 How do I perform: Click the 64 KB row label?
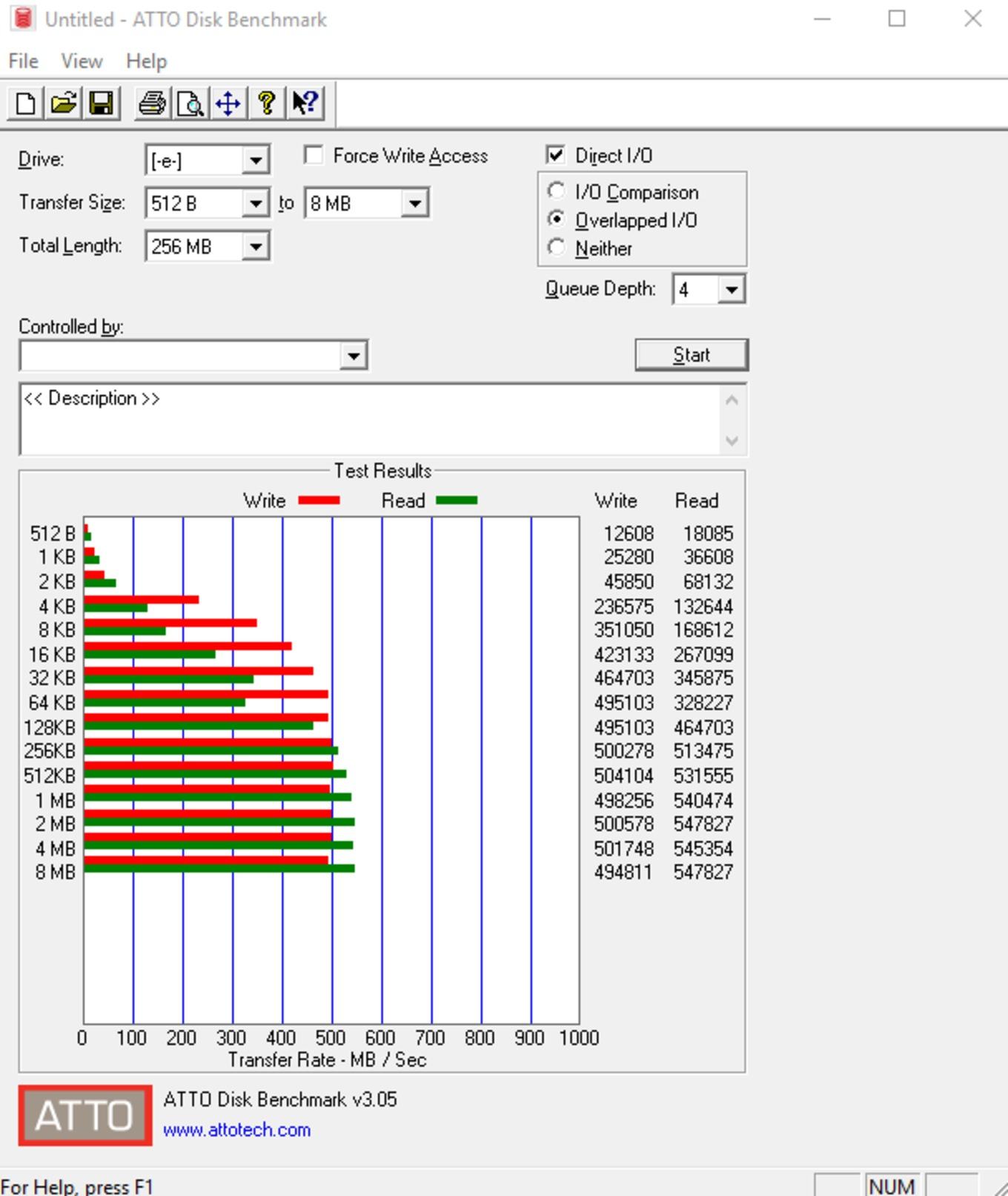tap(53, 702)
